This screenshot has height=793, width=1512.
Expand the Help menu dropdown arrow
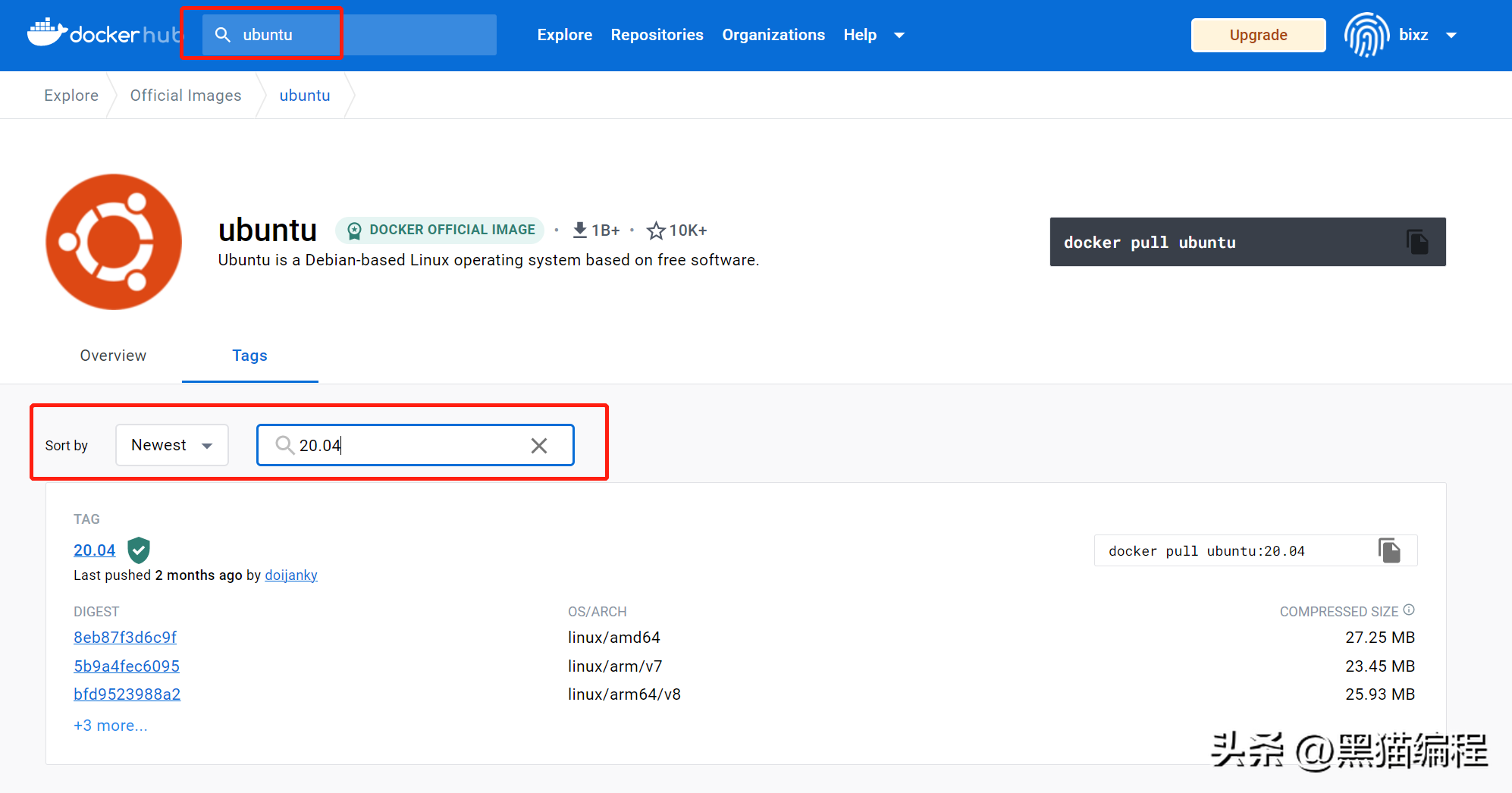(899, 35)
